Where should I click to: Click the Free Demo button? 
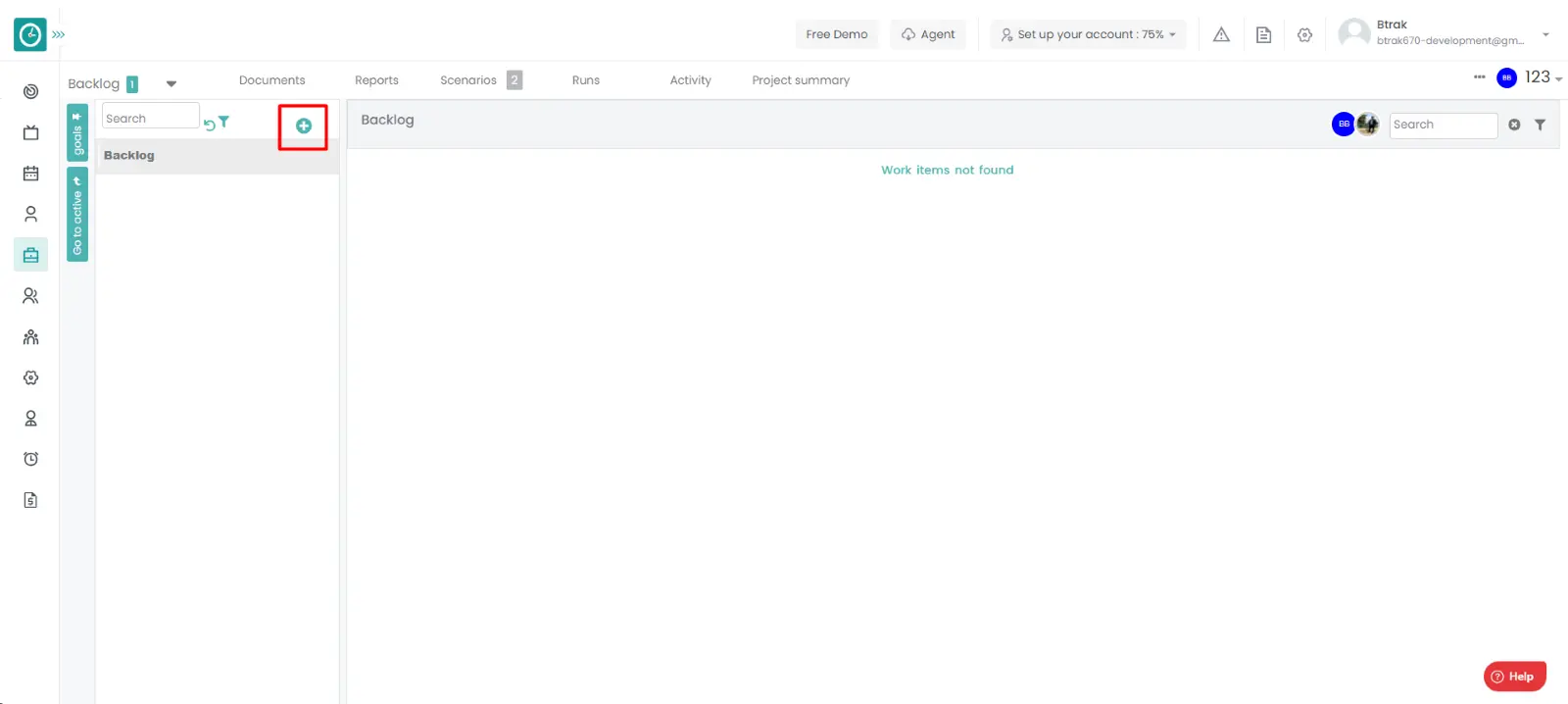(836, 34)
